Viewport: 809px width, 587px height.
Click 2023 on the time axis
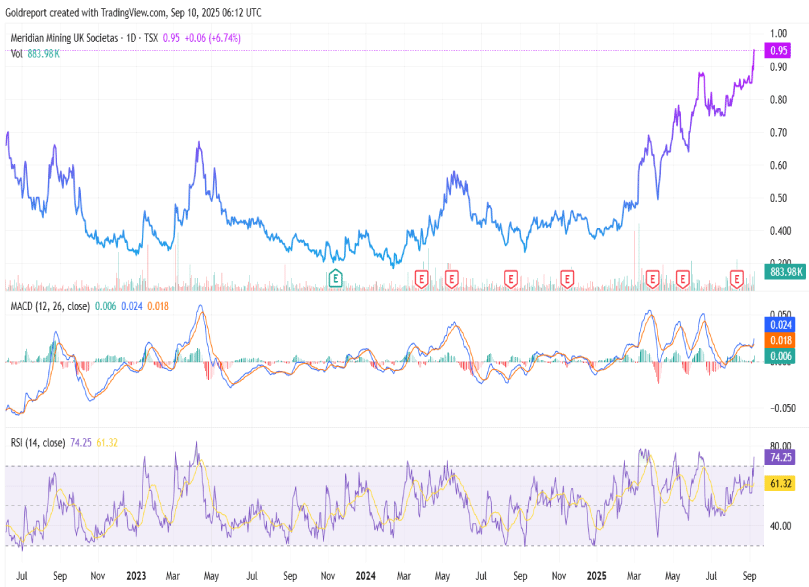(137, 577)
